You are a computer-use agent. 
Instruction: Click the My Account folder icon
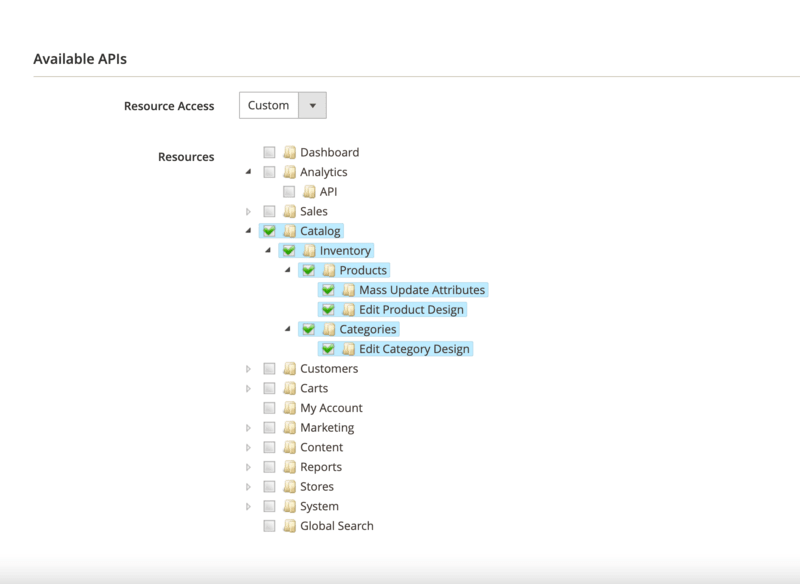click(290, 407)
